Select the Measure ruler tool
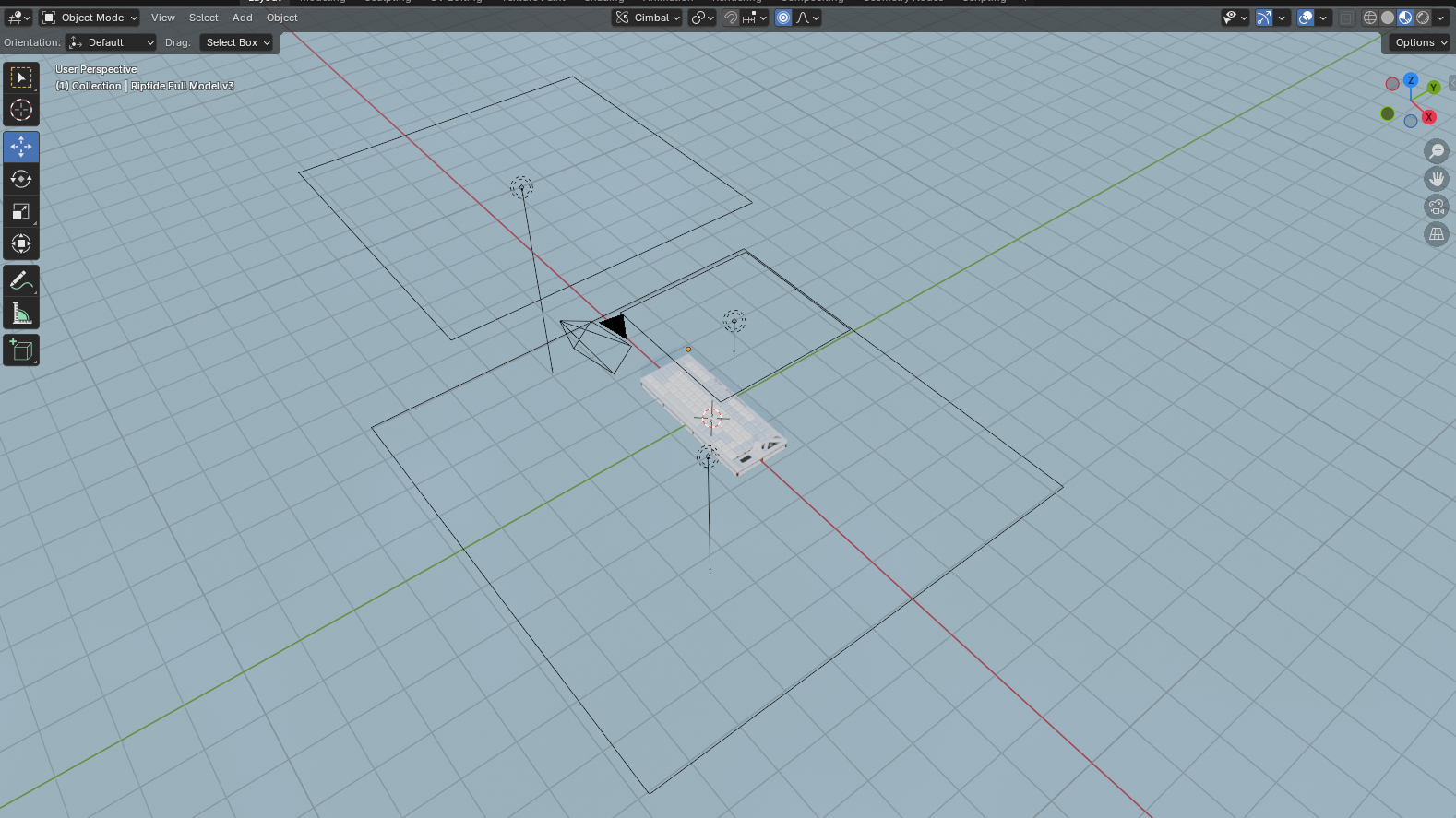 click(x=20, y=314)
